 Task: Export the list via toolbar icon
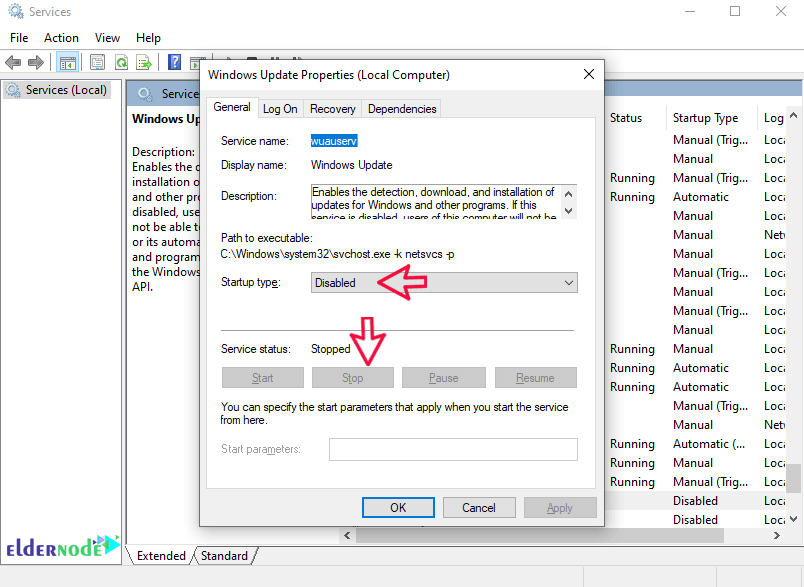point(144,63)
